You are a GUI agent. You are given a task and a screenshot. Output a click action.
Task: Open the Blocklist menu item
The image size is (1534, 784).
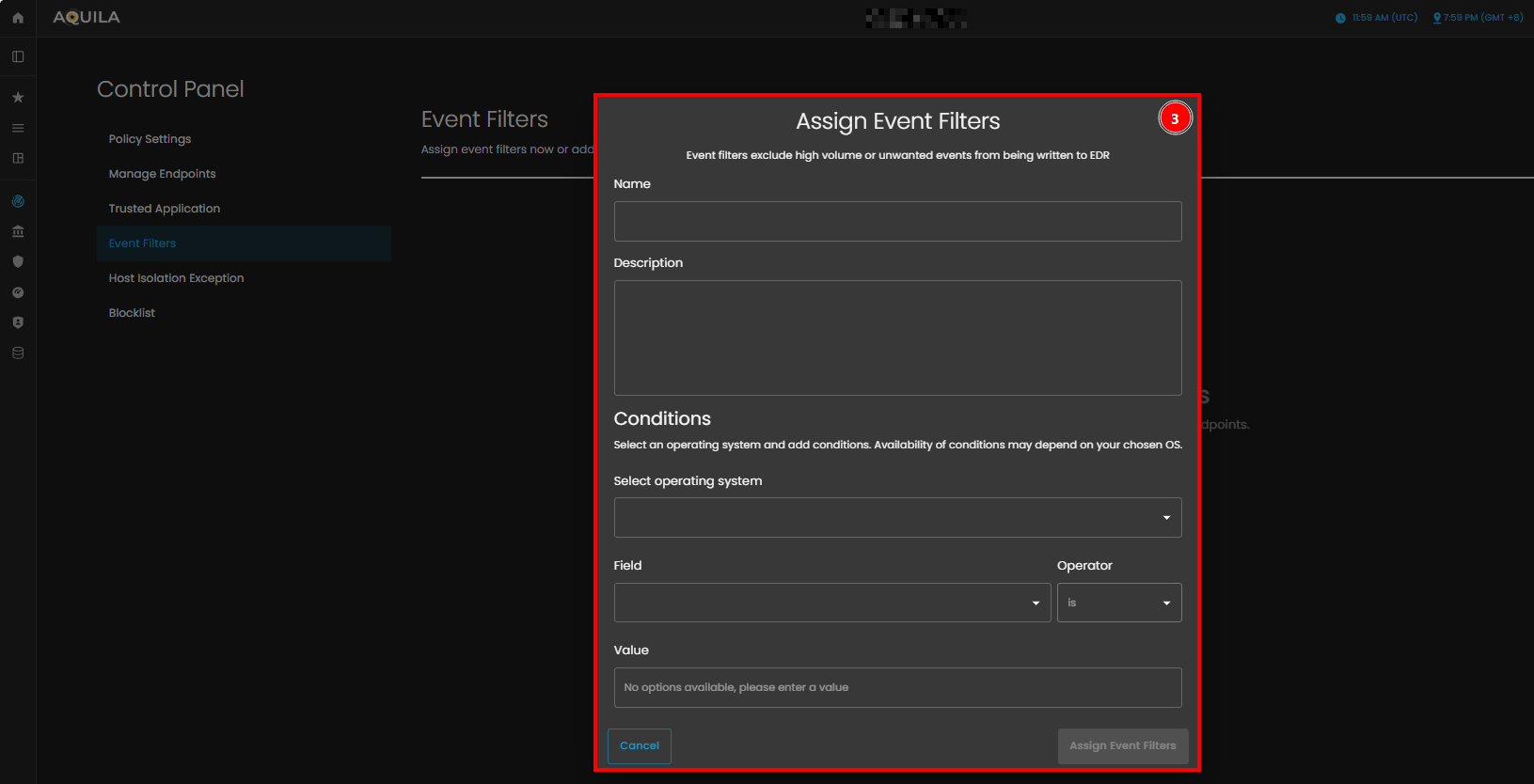[x=132, y=313]
